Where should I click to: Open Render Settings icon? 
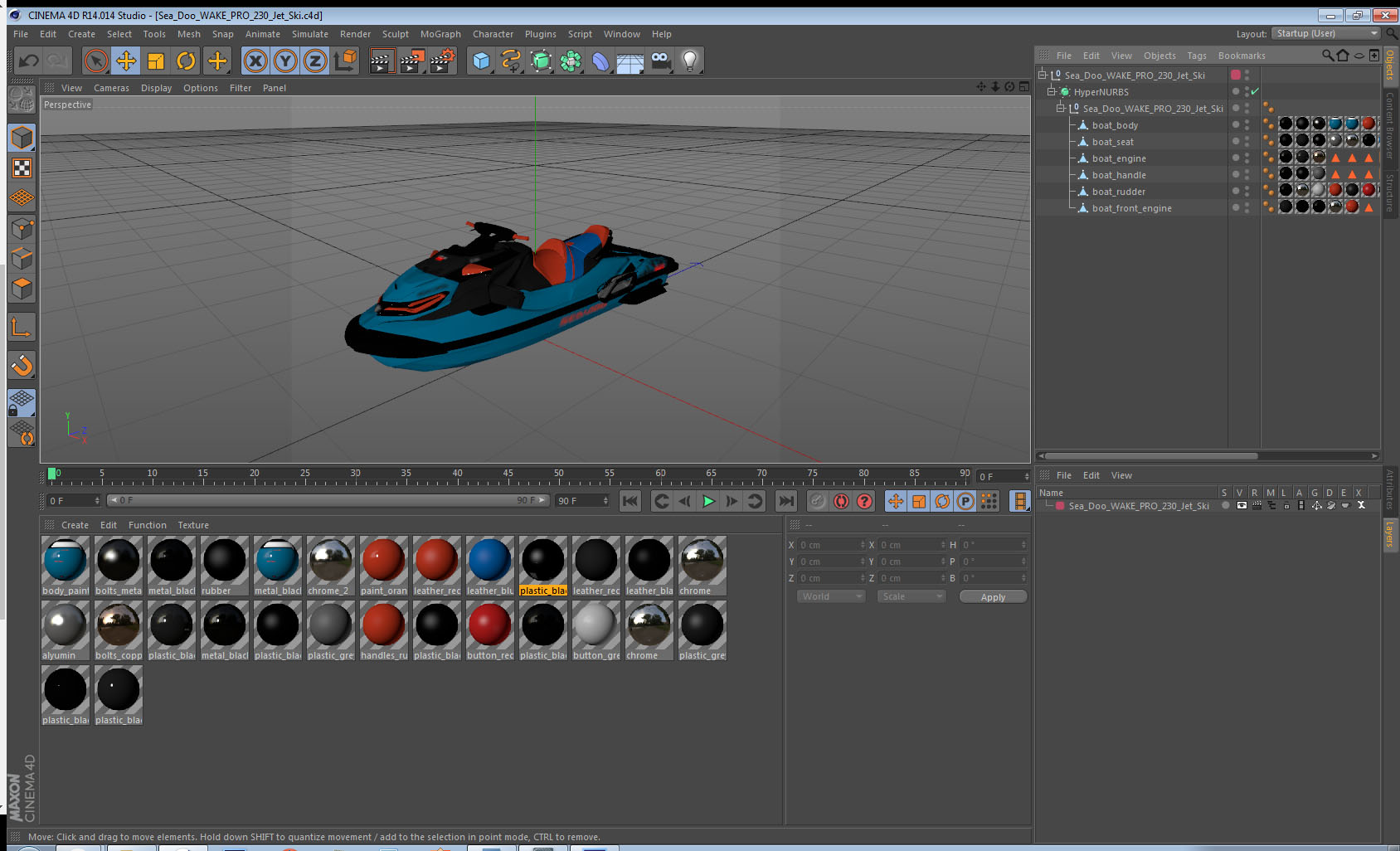click(x=442, y=61)
